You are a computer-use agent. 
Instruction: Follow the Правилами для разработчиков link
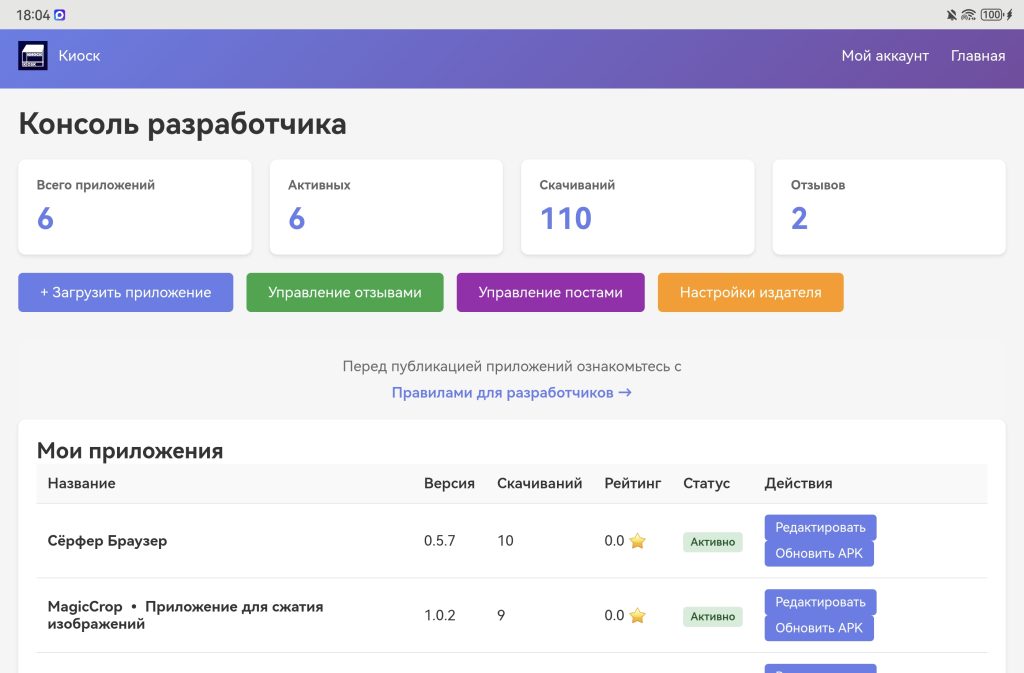click(511, 393)
